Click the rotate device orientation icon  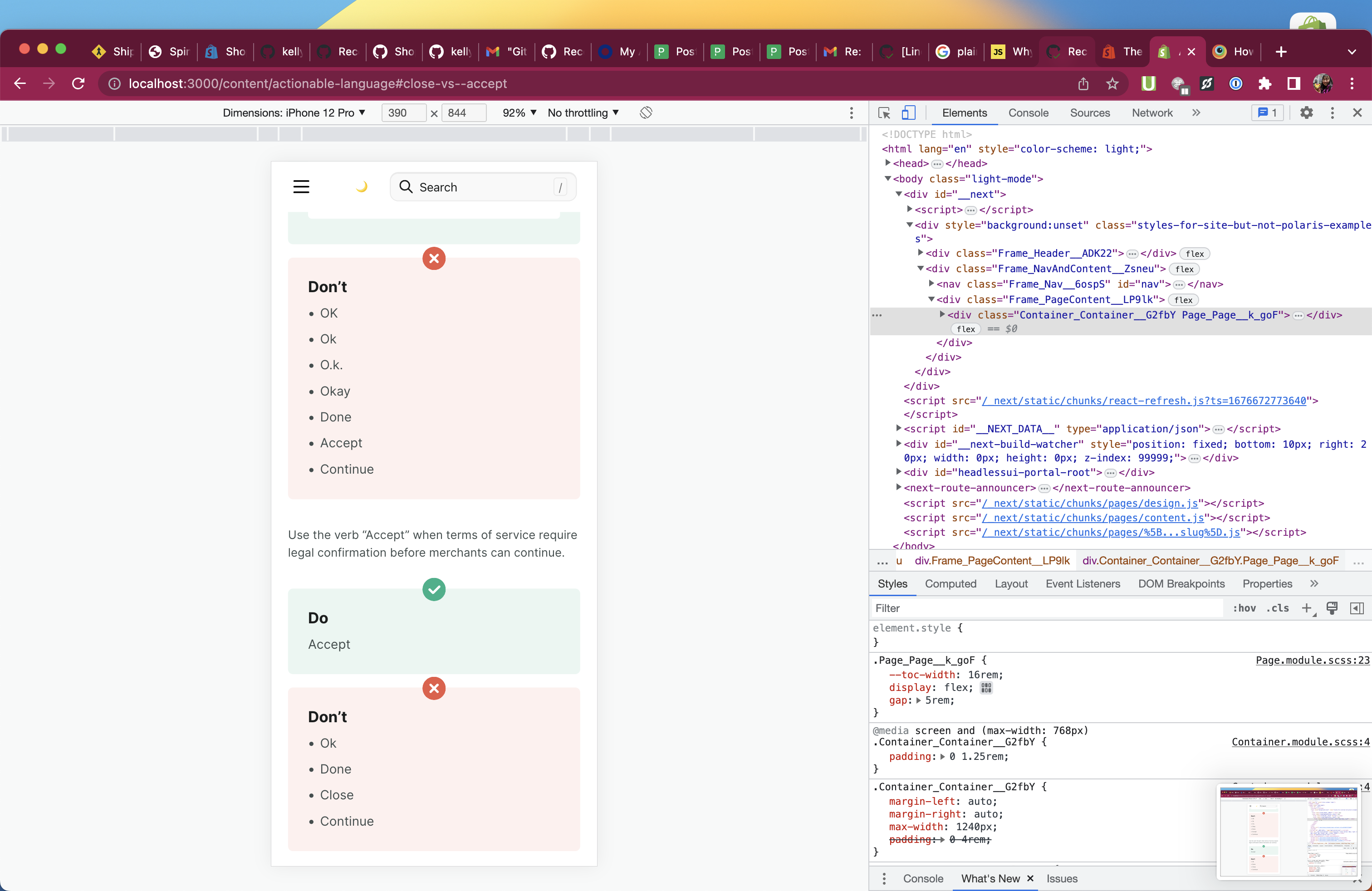tap(646, 113)
